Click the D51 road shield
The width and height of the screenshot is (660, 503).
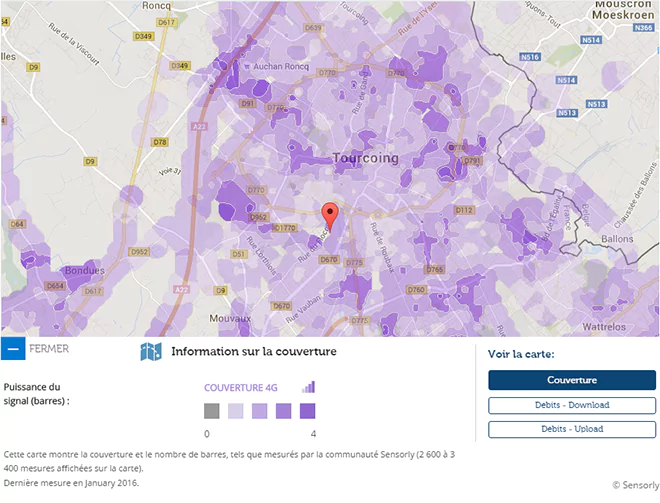tap(239, 254)
